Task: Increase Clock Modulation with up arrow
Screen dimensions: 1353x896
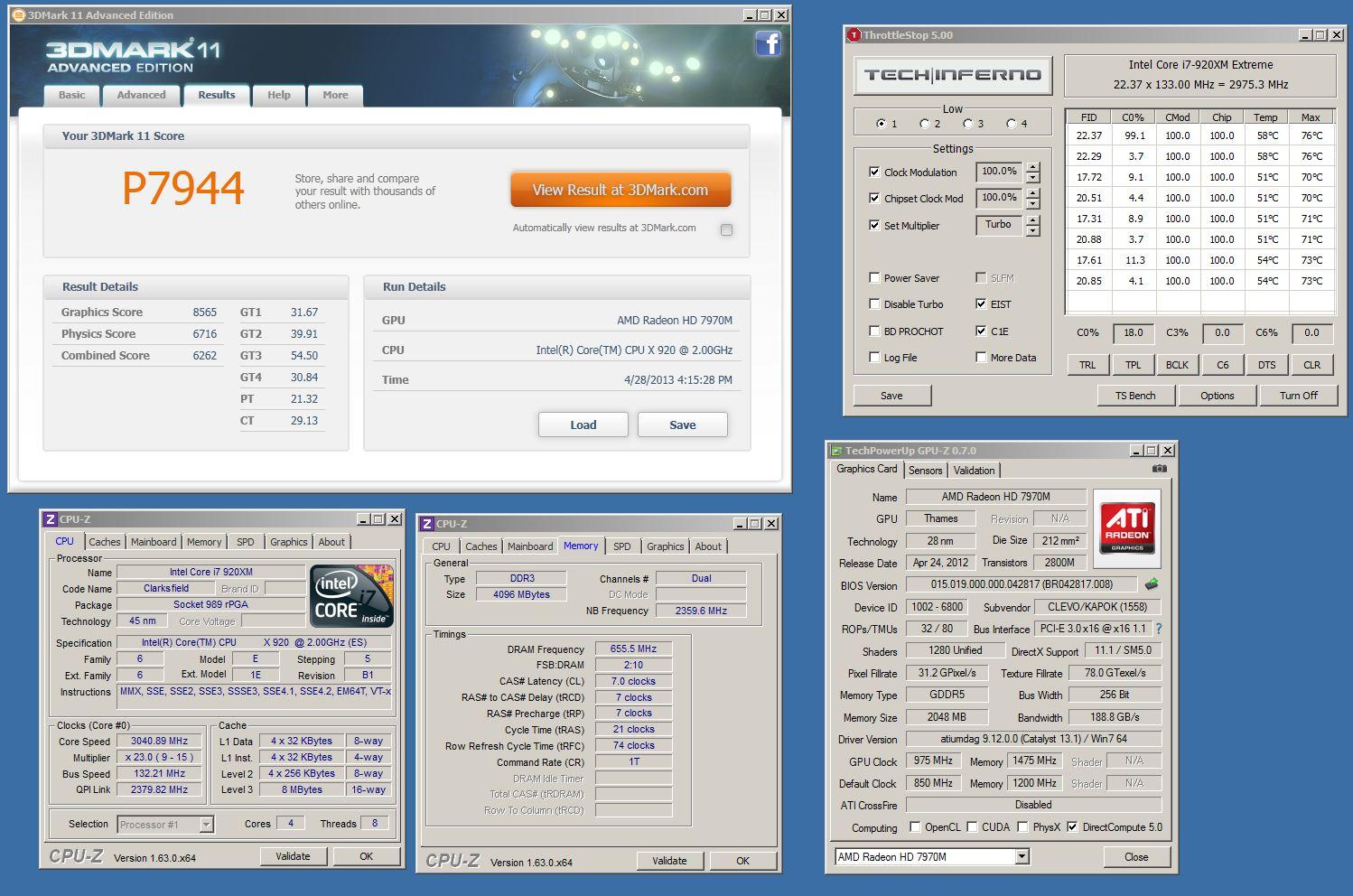Action: click(x=1032, y=167)
